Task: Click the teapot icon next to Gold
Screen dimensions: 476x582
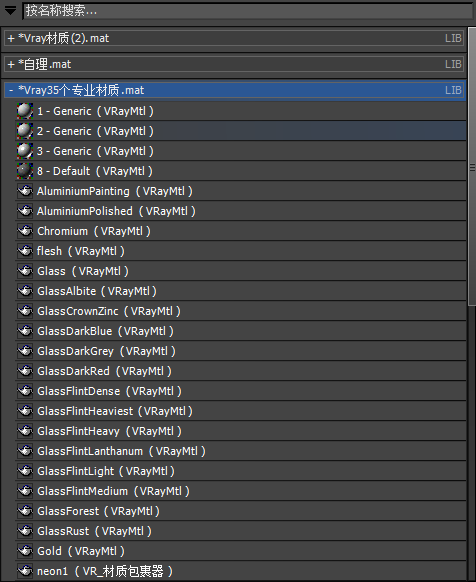Action: [x=25, y=552]
